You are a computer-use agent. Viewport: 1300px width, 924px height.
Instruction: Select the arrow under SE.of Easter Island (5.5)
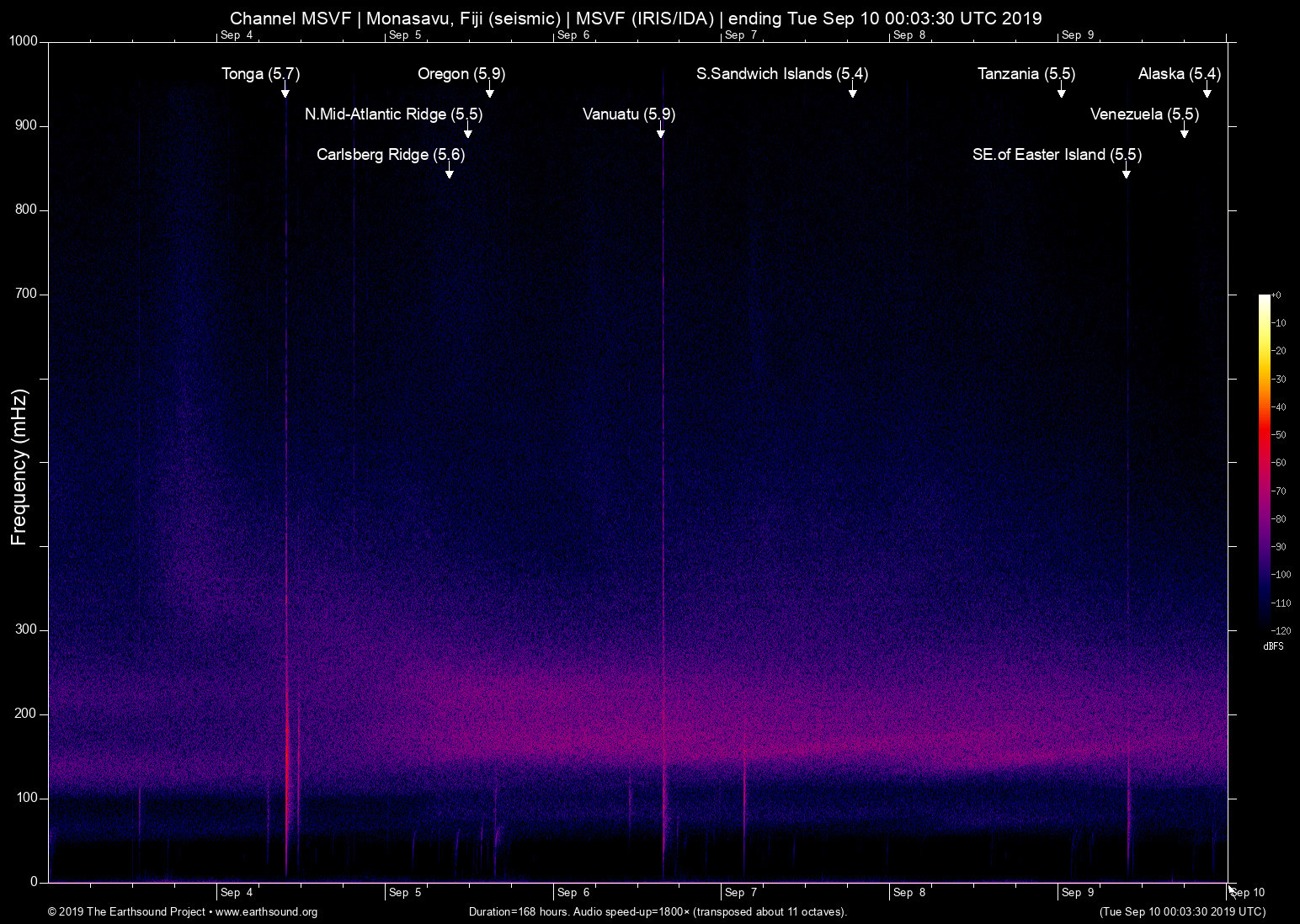1127,171
